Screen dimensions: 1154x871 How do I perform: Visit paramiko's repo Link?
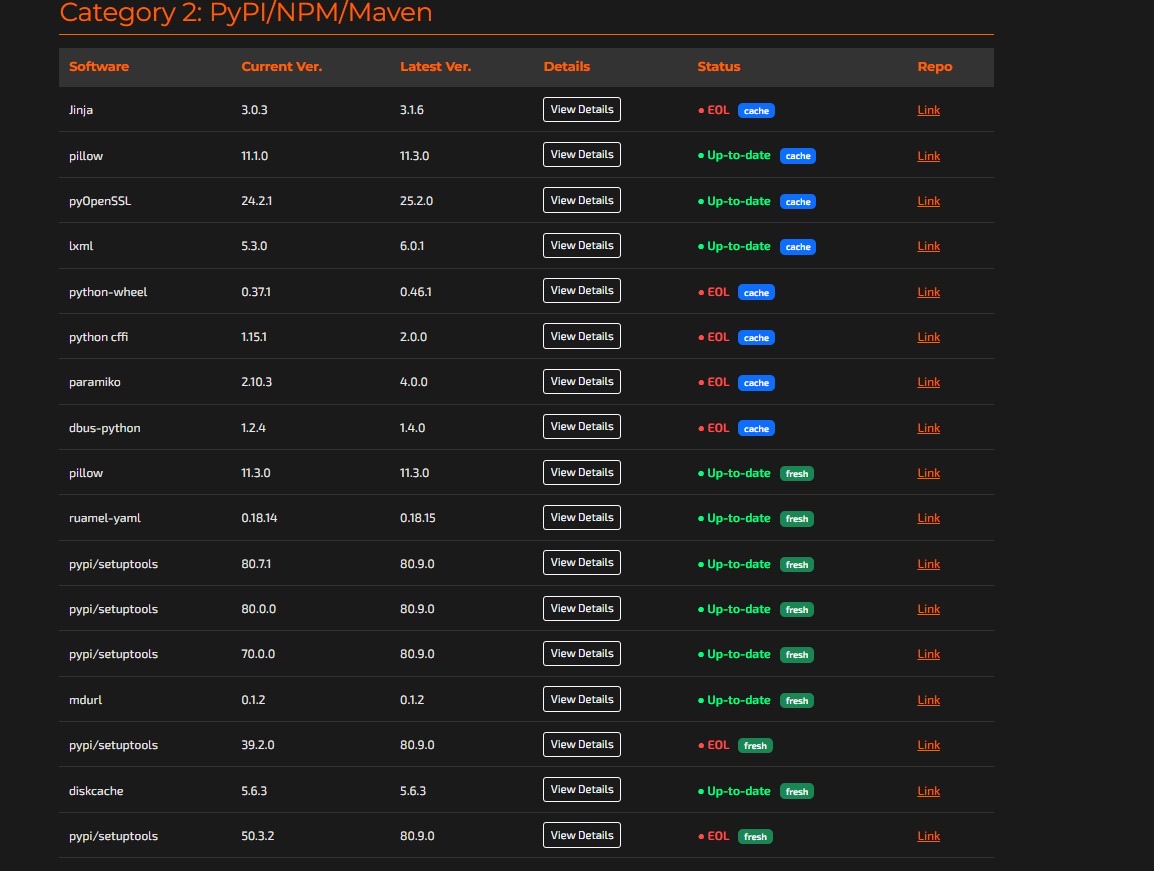pyautogui.click(x=928, y=382)
